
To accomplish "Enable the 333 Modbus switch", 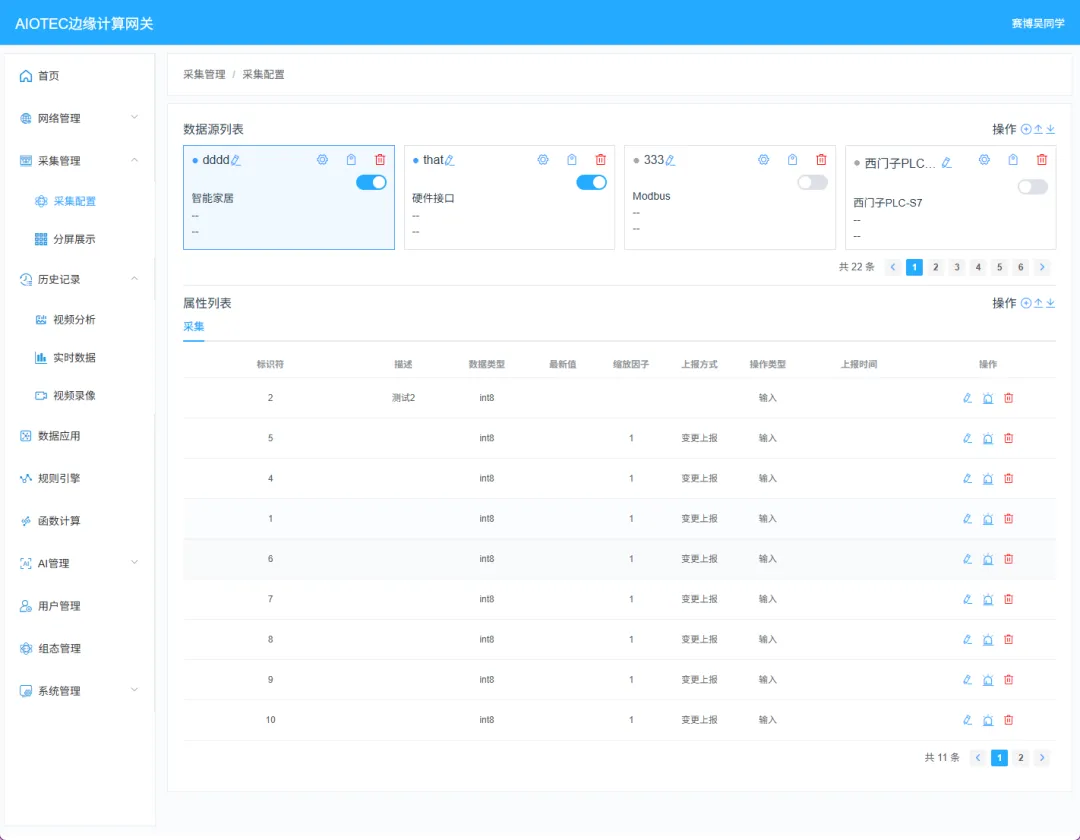I will coord(812,182).
